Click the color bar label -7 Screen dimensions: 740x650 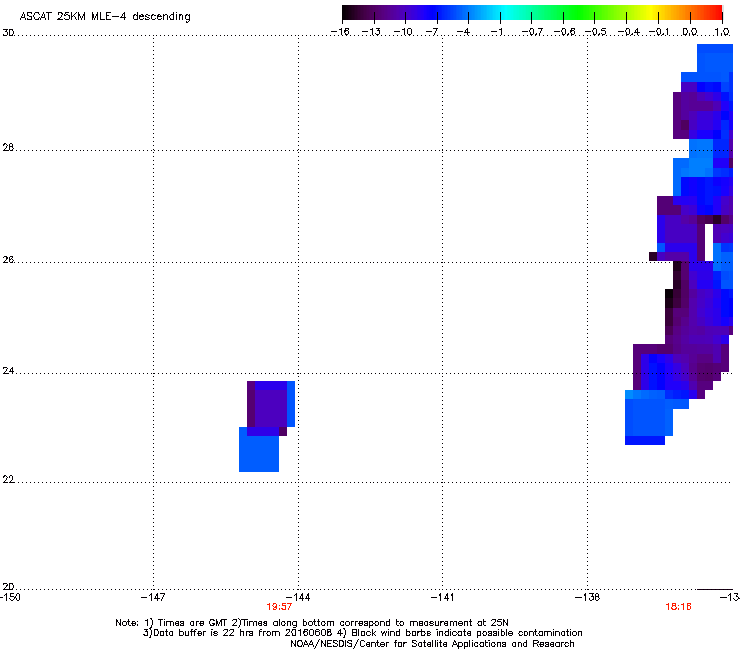432,32
